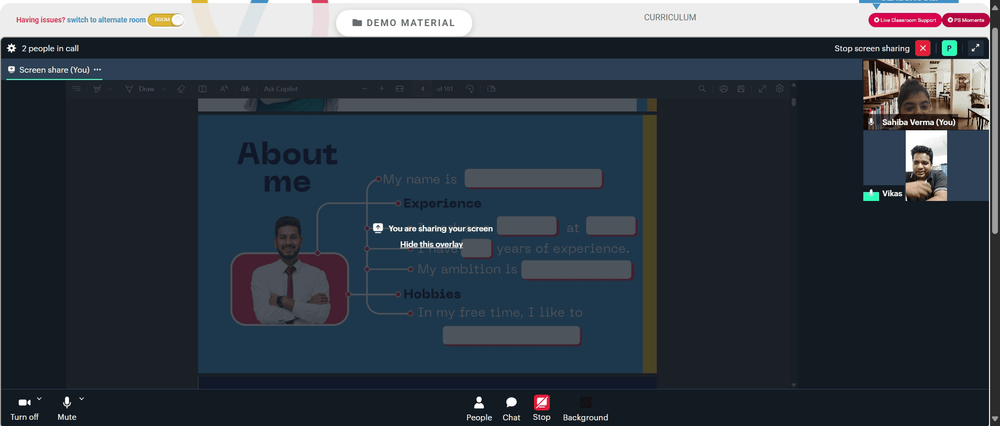Click the PDF page view layout icon

point(202,89)
